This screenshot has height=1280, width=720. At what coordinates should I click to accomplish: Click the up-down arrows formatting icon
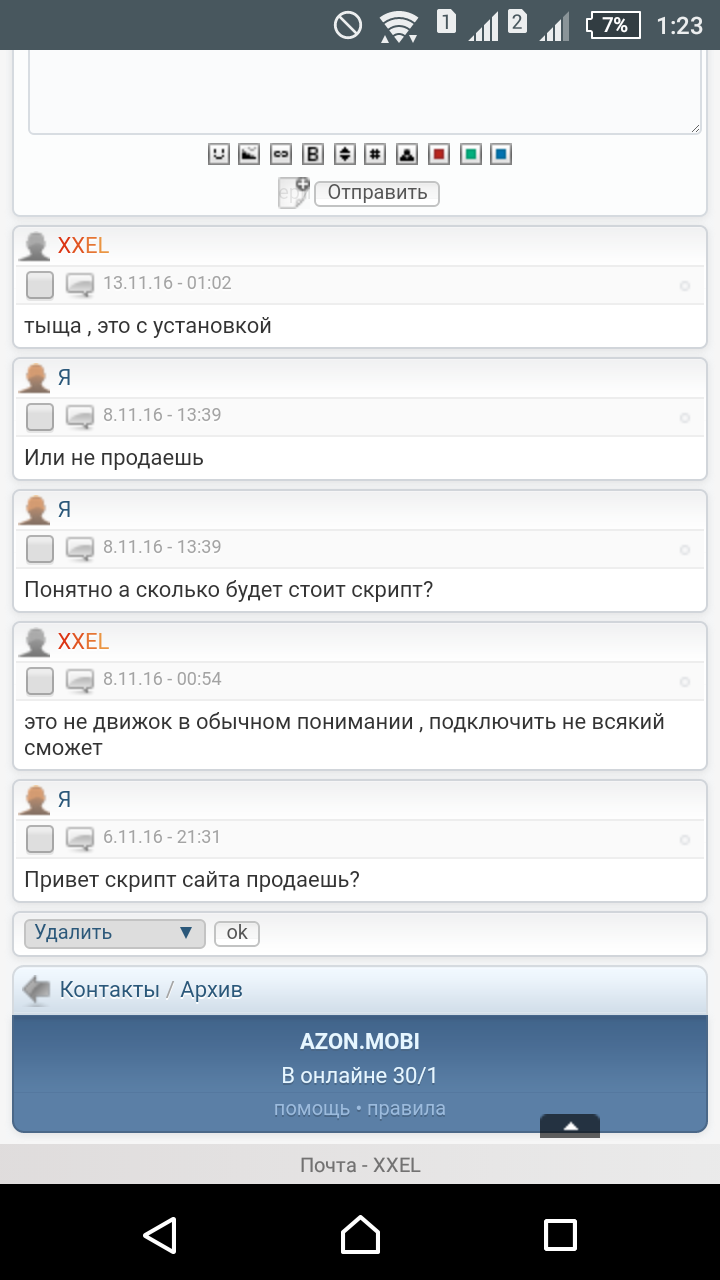(x=344, y=154)
